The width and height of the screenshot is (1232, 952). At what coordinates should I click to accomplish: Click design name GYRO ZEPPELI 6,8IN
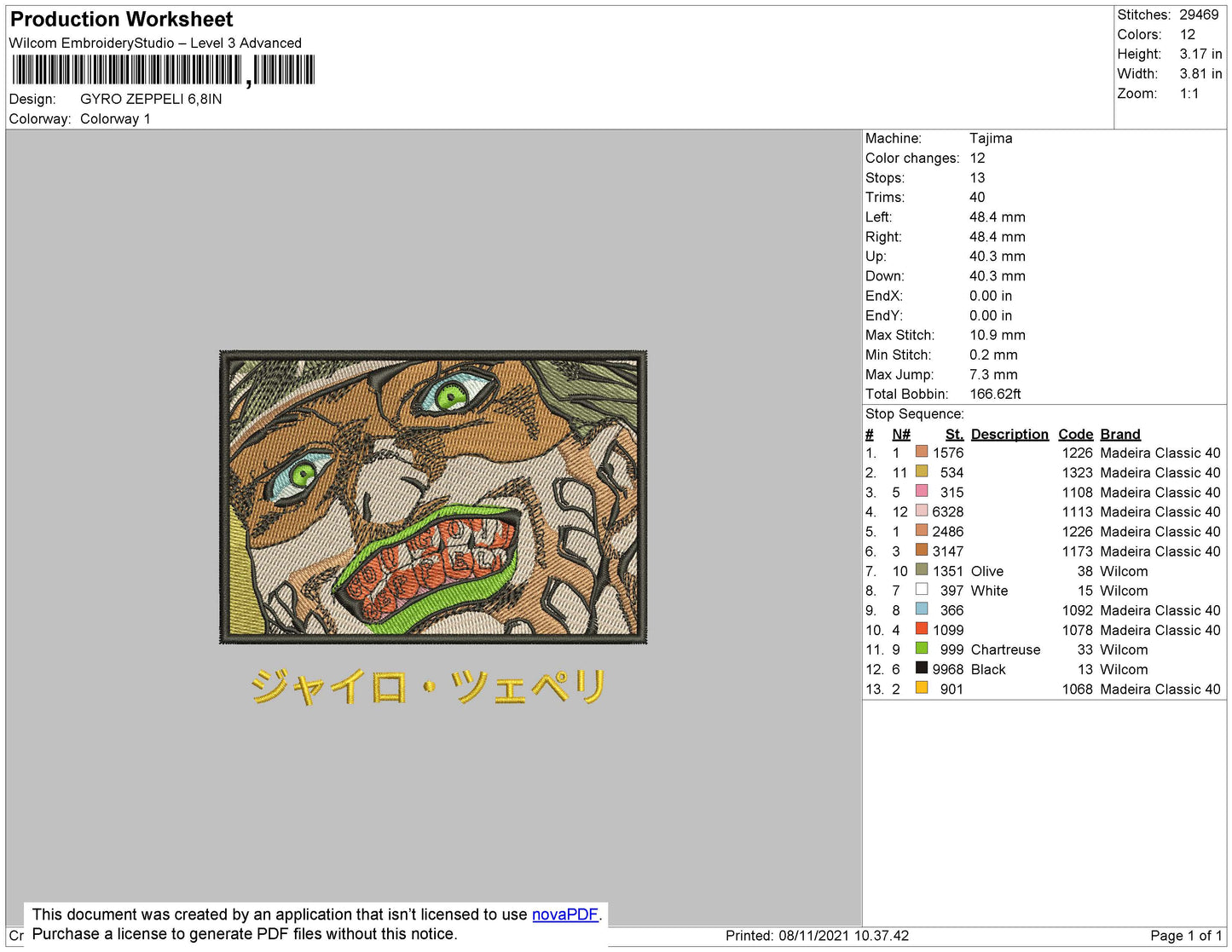(151, 99)
